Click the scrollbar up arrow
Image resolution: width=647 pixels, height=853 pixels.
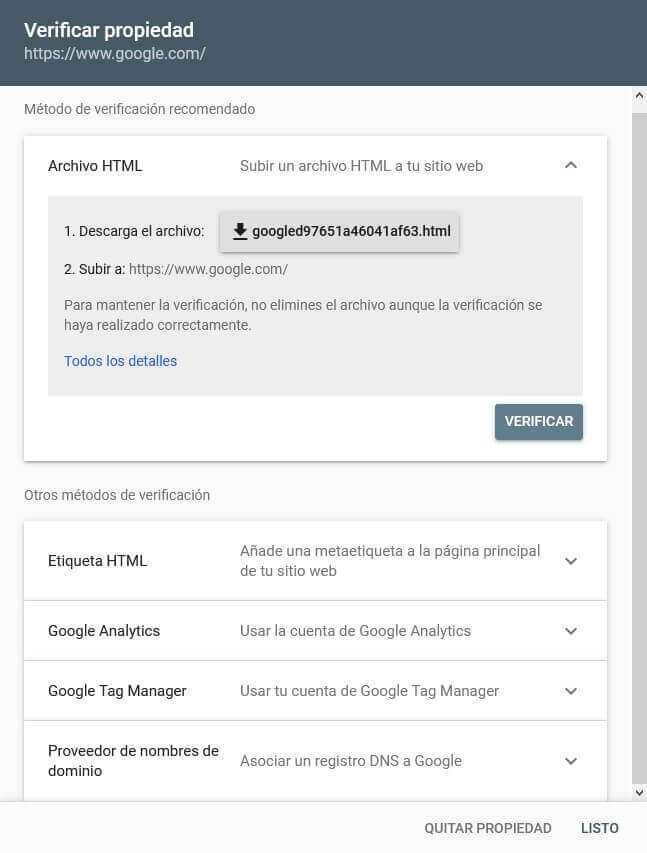[639, 96]
